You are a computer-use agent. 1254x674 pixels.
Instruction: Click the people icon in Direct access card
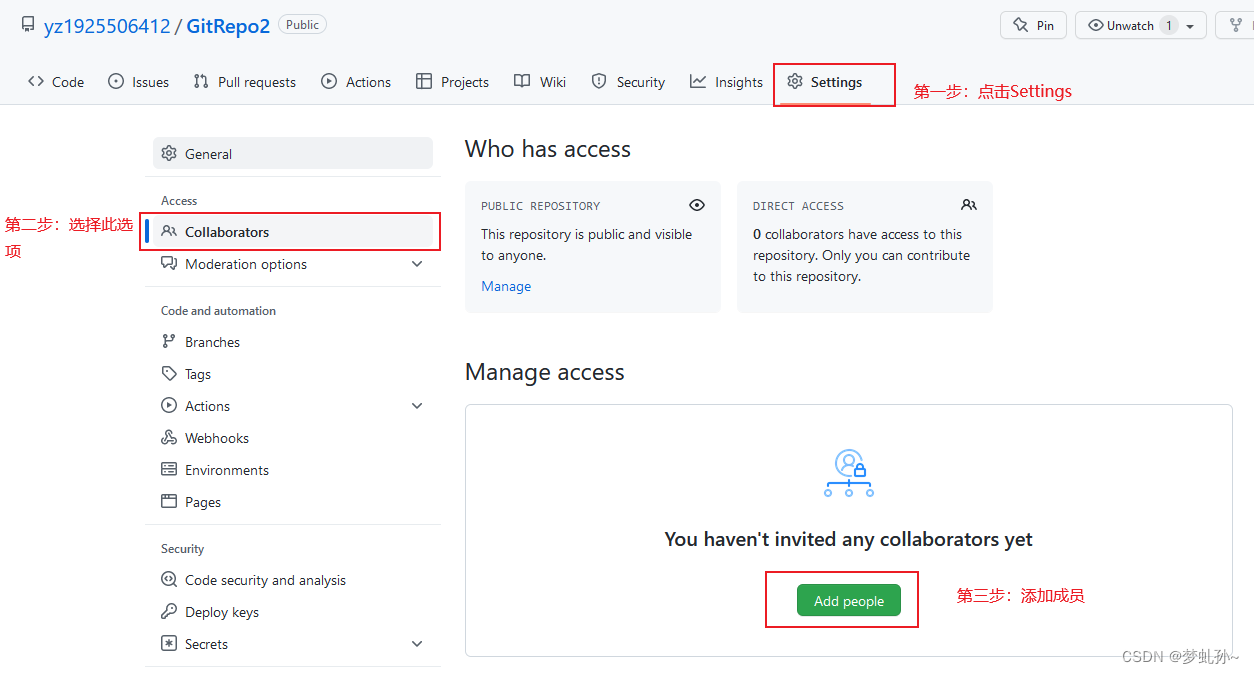point(969,205)
